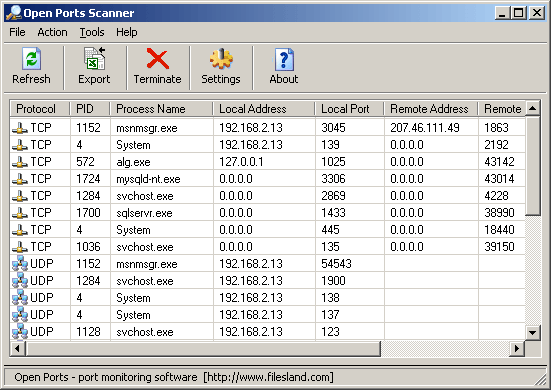The image size is (551, 390).
Task: Click PID 1128 cell
Action: tap(88, 332)
